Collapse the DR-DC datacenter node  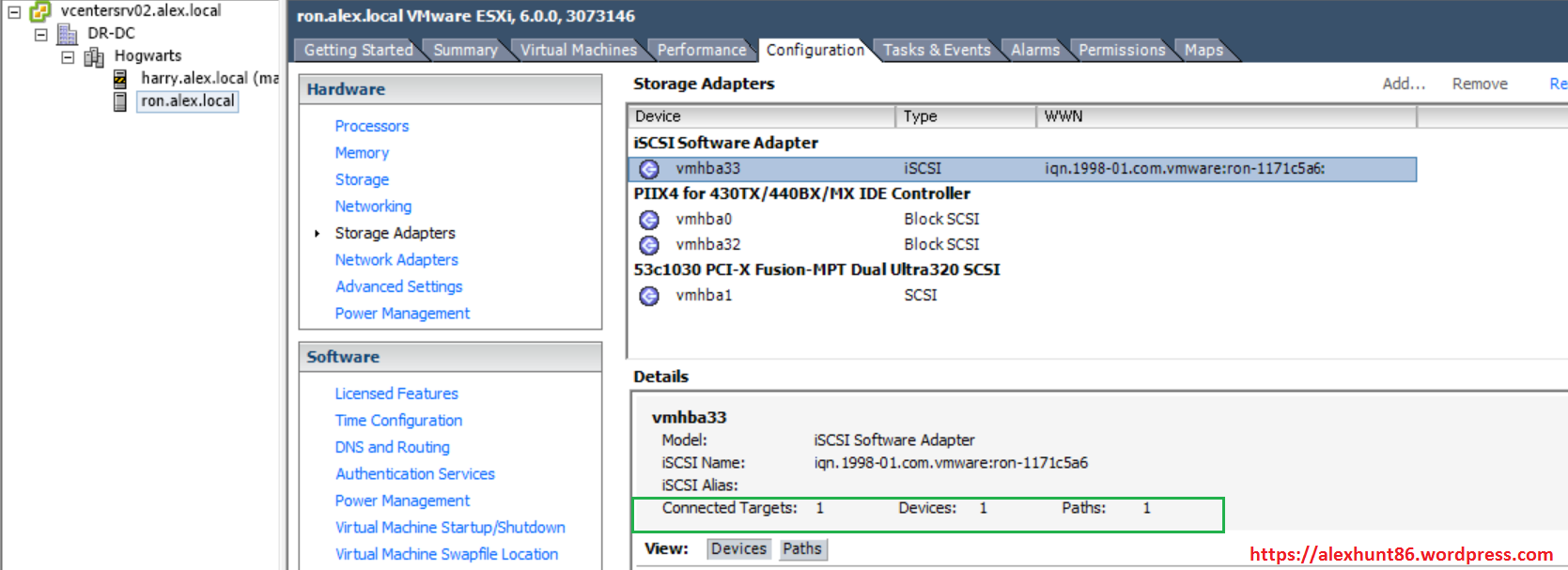[x=40, y=35]
